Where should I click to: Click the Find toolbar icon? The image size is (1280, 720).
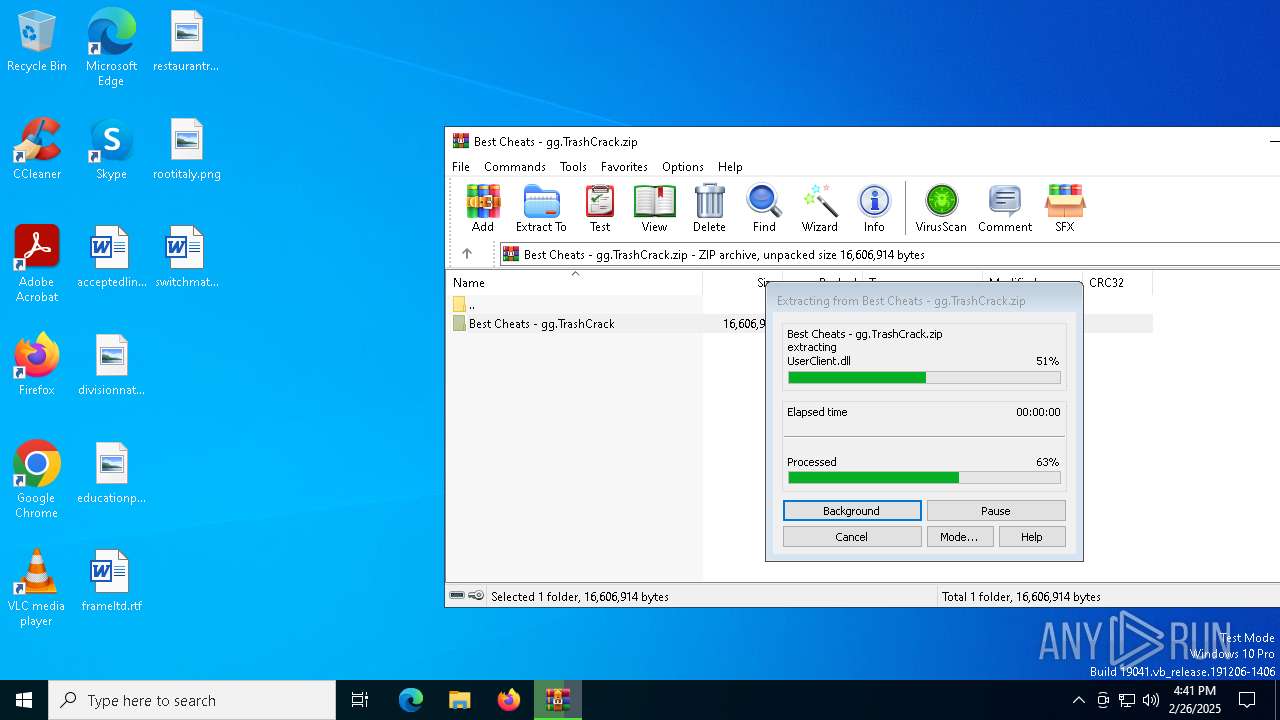coord(764,208)
